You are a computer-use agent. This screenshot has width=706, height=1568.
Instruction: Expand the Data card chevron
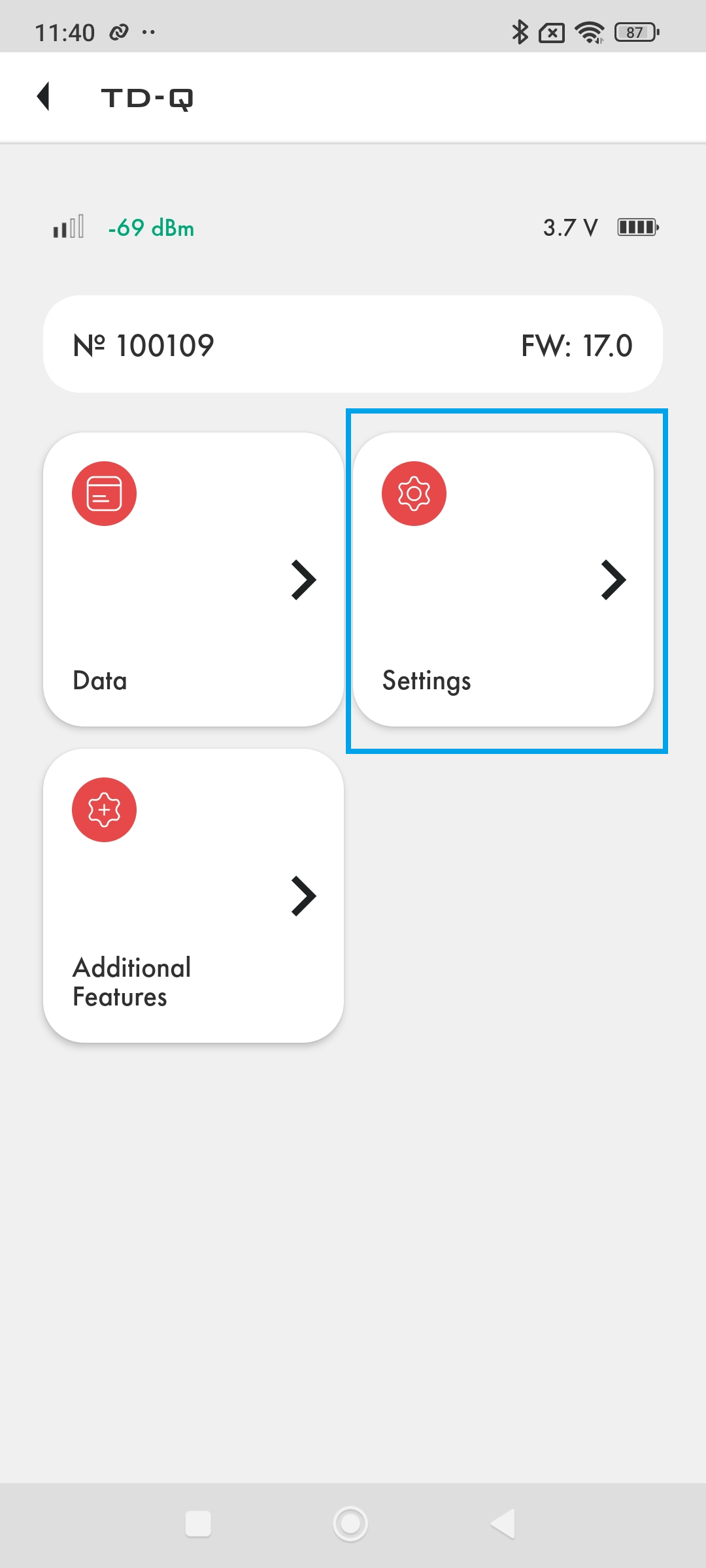pos(303,580)
